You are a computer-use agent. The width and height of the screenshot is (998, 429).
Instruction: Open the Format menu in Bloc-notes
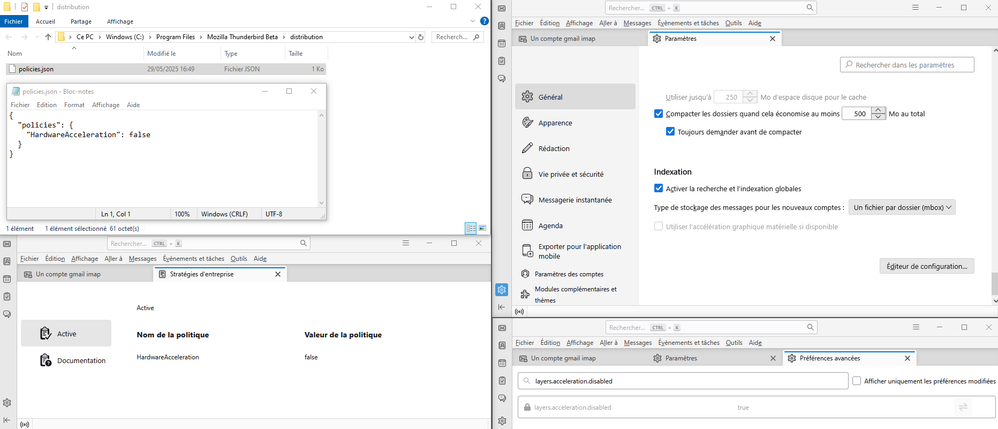(x=74, y=105)
